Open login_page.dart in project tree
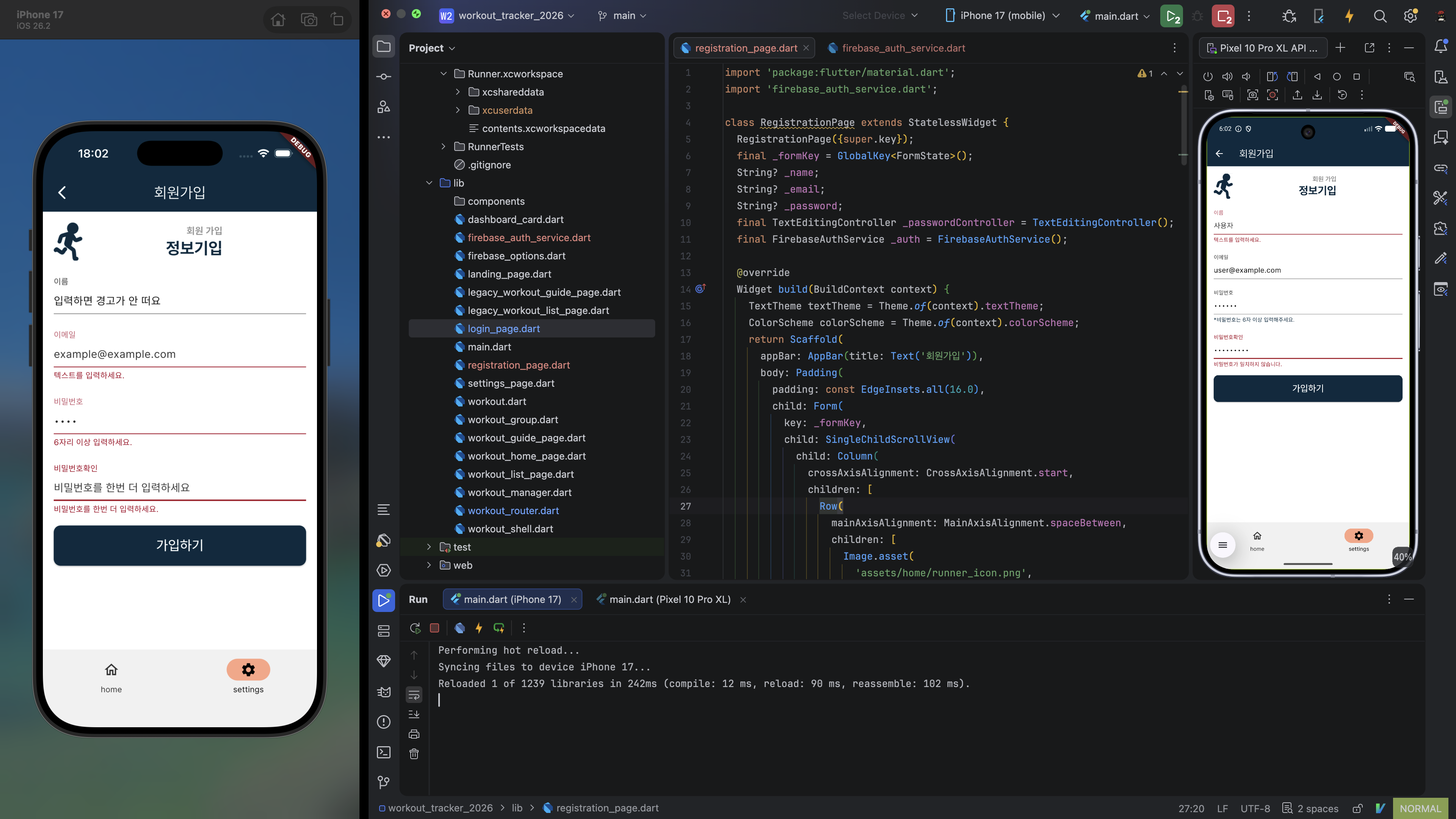1456x819 pixels. point(503,328)
